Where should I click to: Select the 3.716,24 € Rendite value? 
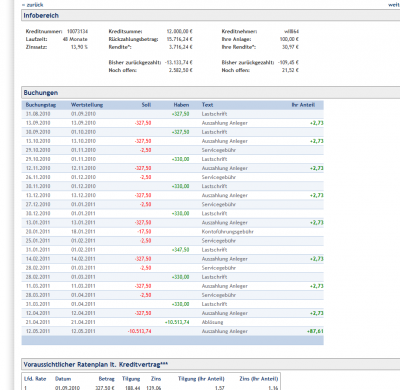(181, 47)
